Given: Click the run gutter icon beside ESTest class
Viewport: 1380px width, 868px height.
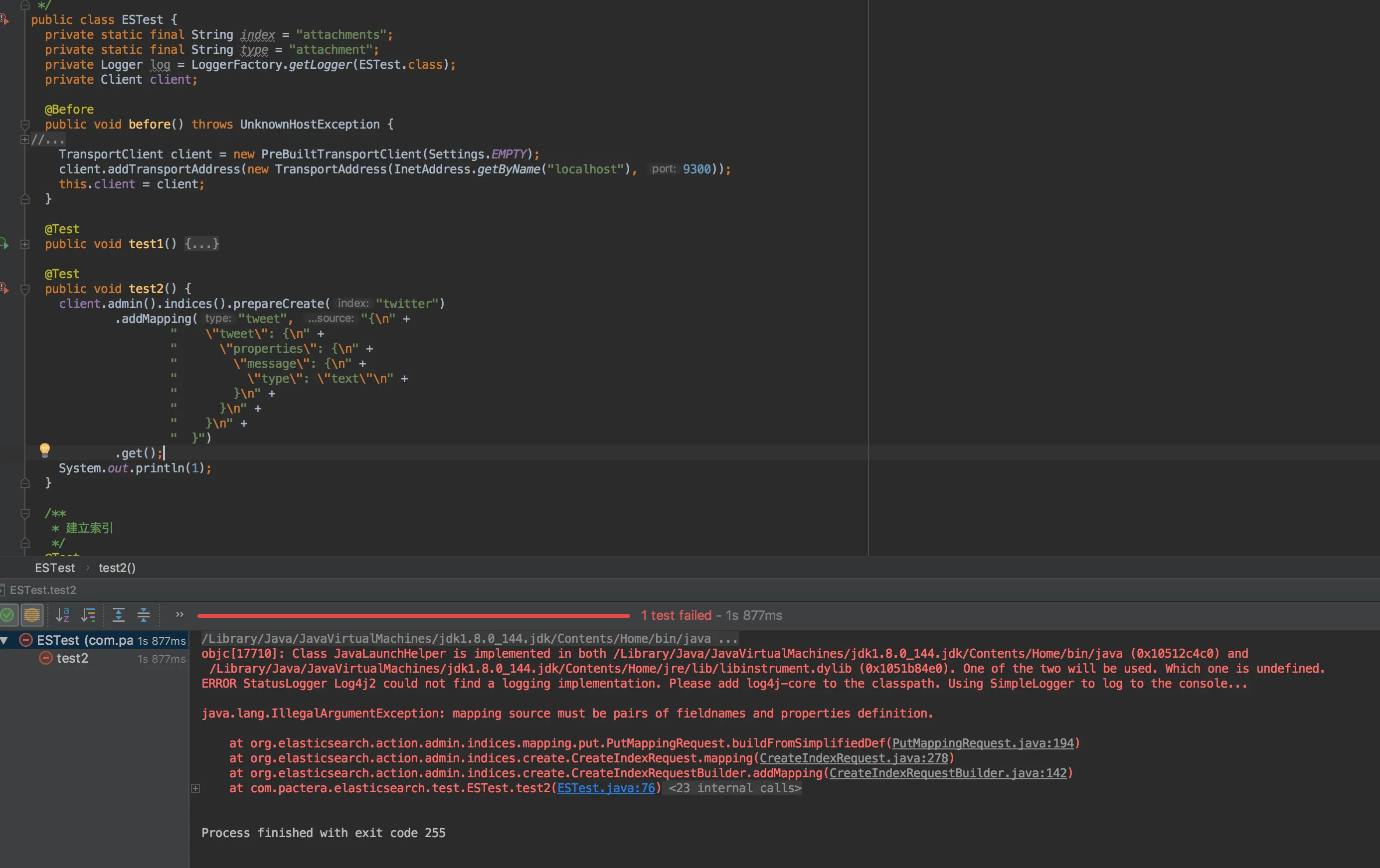Looking at the screenshot, I should 4,20.
